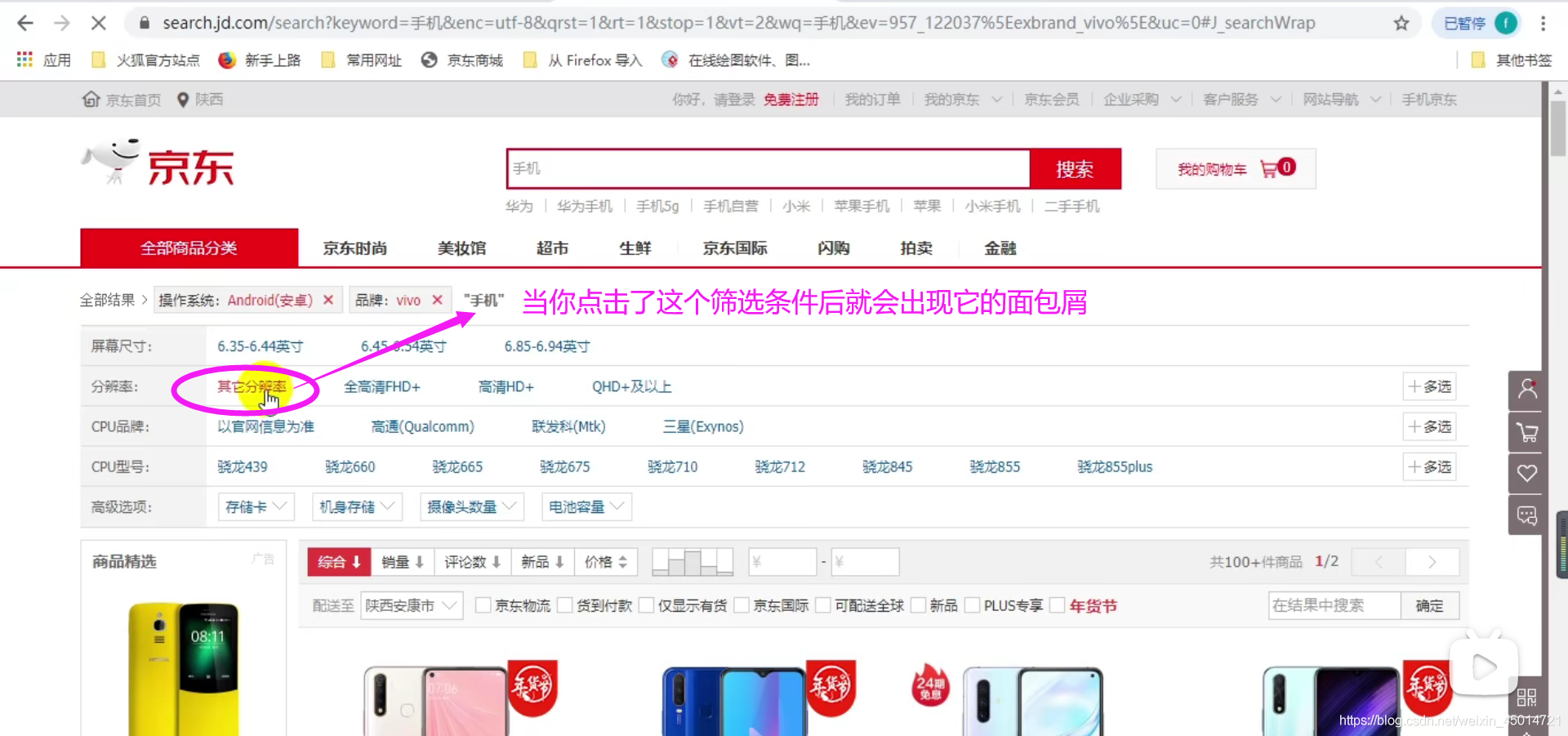This screenshot has width=1568, height=736.
Task: Open the 摄像头数量 dropdown
Action: click(x=471, y=507)
